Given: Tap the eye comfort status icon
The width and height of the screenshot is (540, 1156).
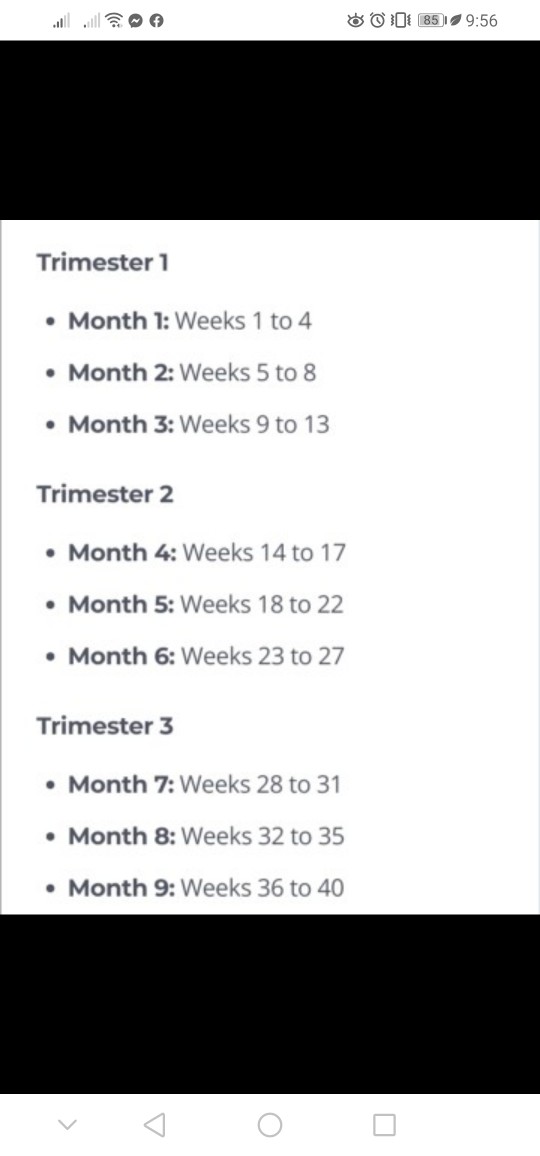Looking at the screenshot, I should (x=356, y=21).
